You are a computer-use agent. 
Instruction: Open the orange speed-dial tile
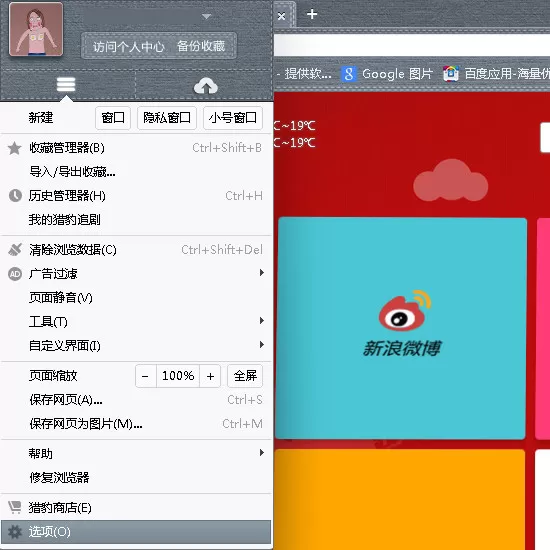[x=400, y=499]
